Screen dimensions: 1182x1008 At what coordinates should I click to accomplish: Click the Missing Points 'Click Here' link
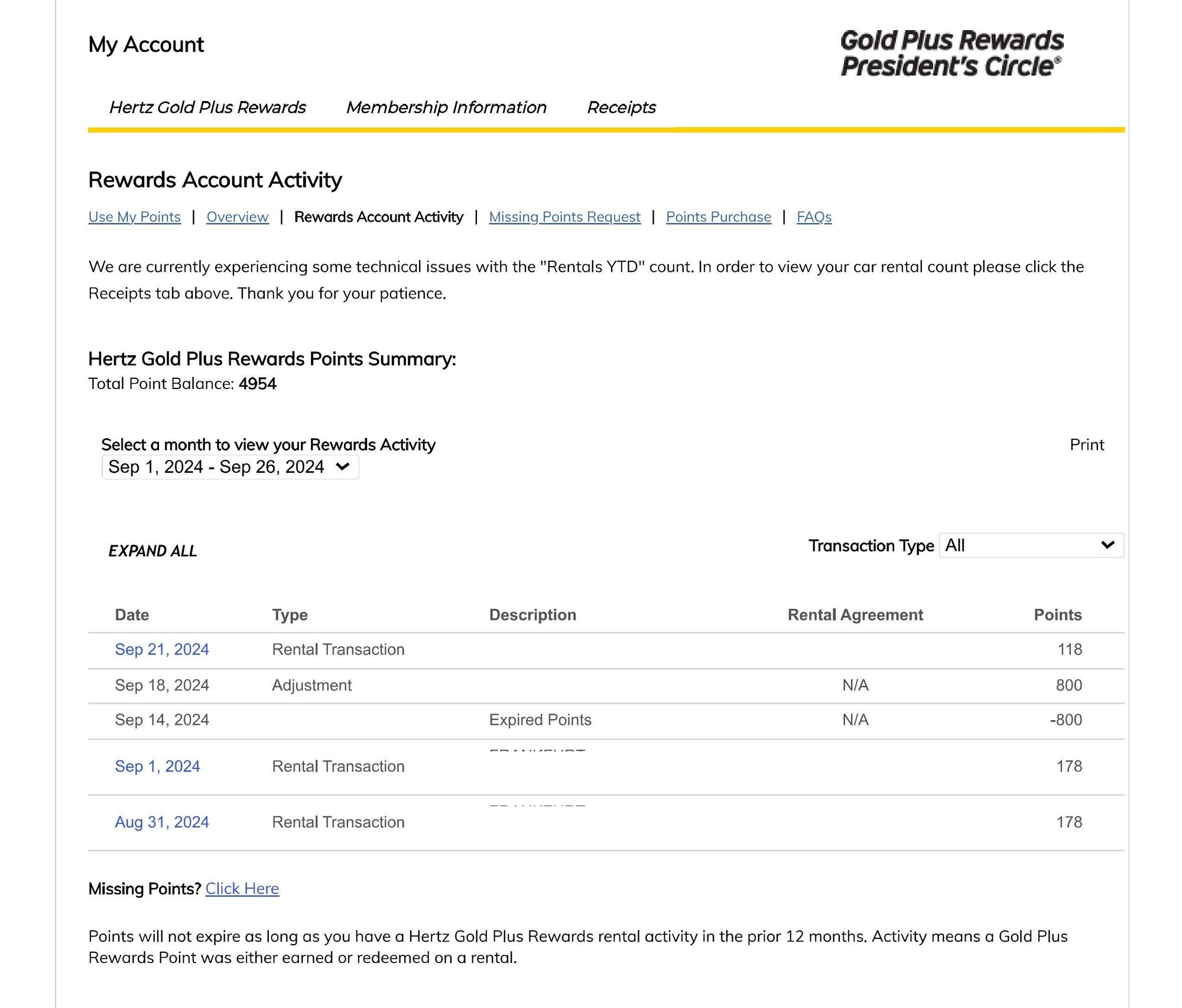pos(242,889)
